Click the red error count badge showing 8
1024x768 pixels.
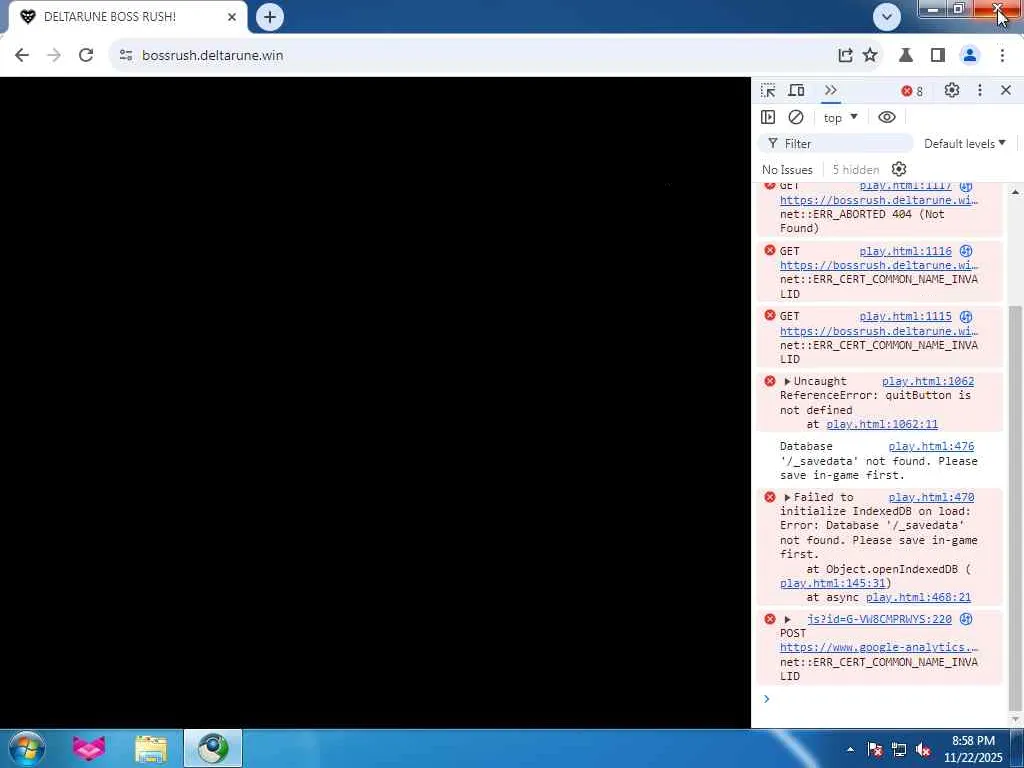coord(912,91)
